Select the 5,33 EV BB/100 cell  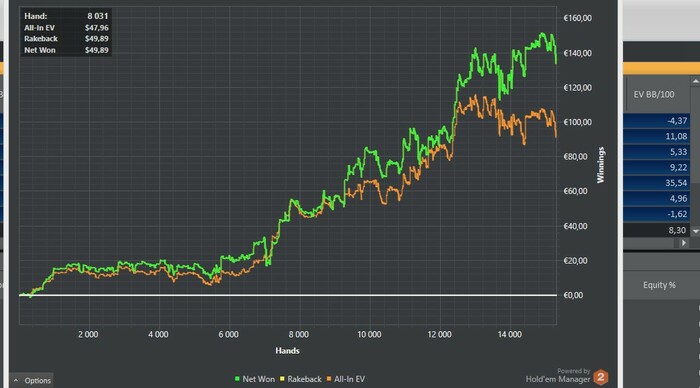click(x=657, y=152)
